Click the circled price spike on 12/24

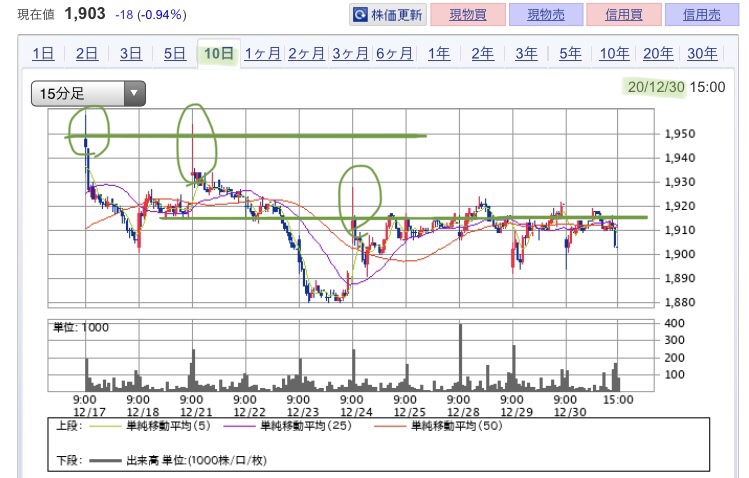pos(354,195)
